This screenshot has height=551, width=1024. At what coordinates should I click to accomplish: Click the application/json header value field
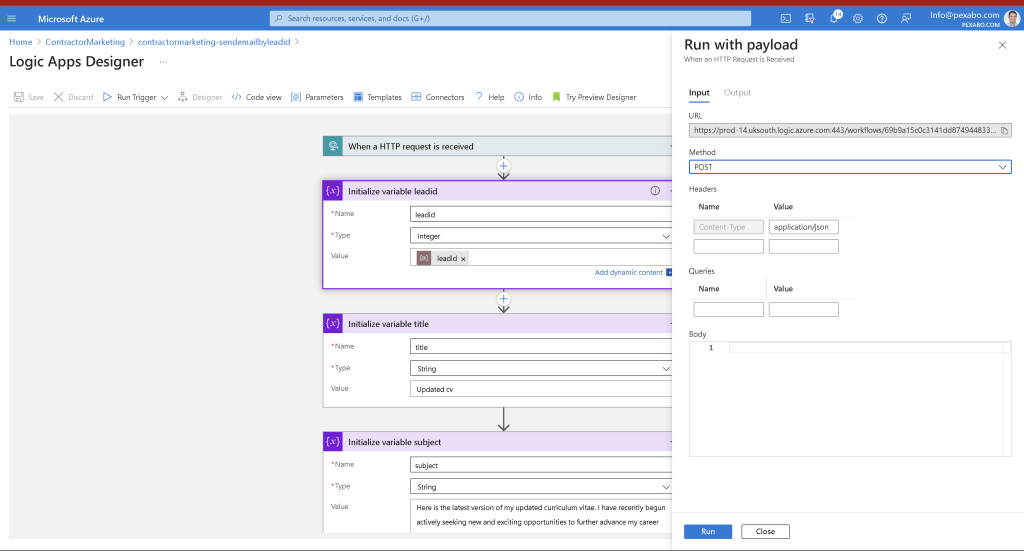click(x=803, y=227)
